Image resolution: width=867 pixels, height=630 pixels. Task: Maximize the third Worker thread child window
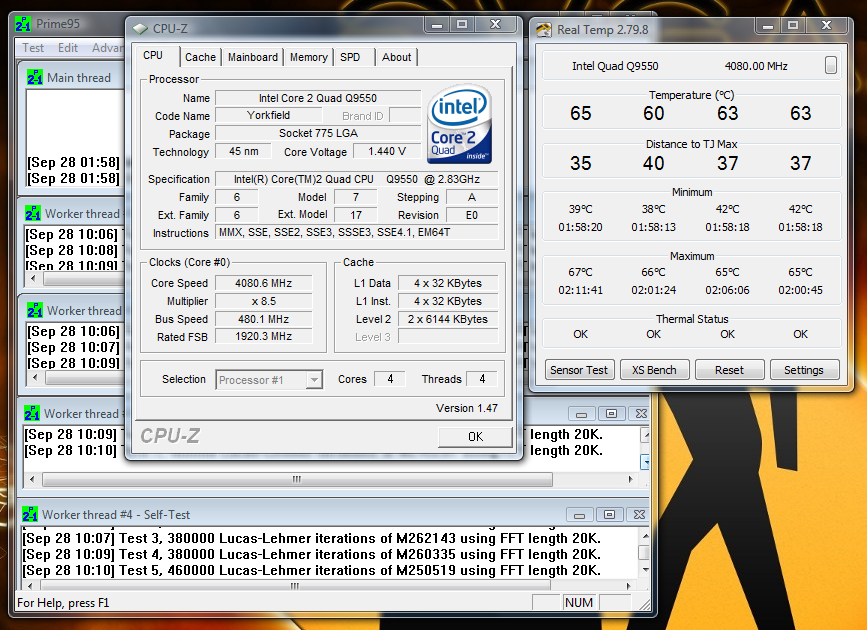pyautogui.click(x=611, y=414)
